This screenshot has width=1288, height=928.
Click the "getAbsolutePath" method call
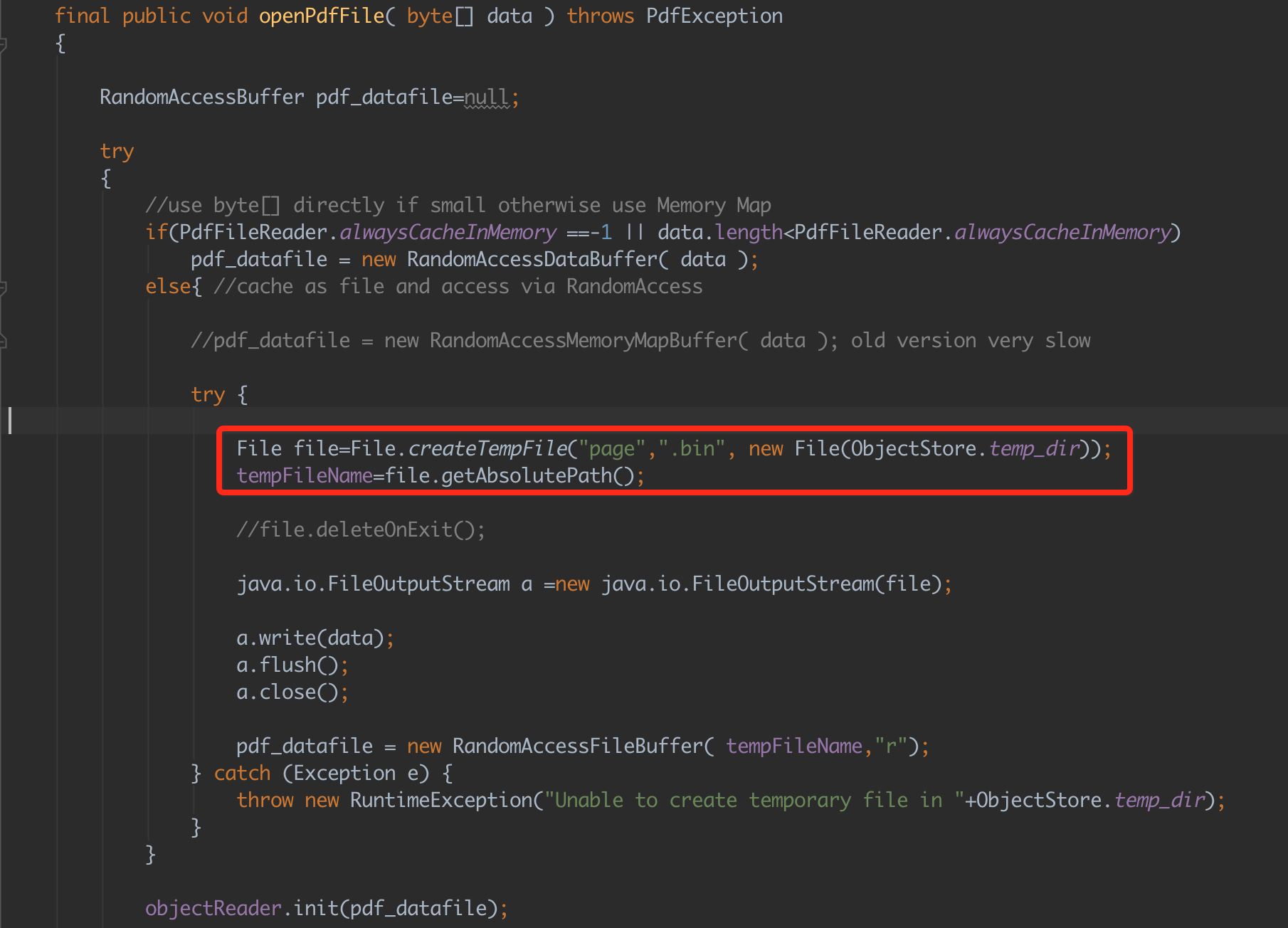pos(527,475)
